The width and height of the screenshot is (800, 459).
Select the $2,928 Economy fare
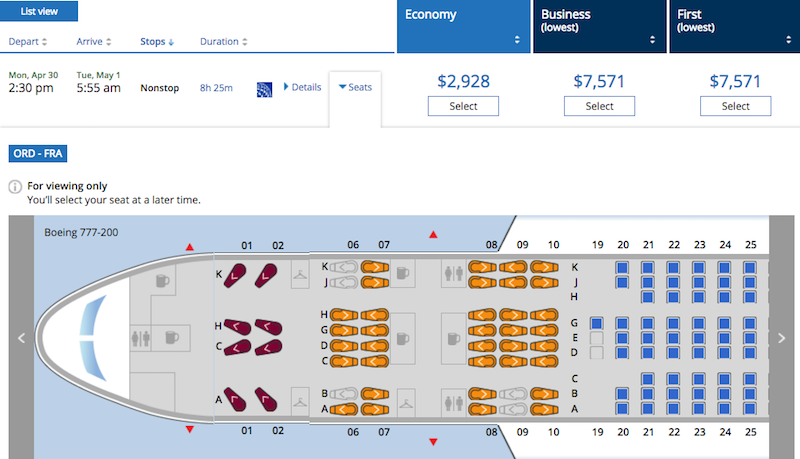(x=463, y=106)
